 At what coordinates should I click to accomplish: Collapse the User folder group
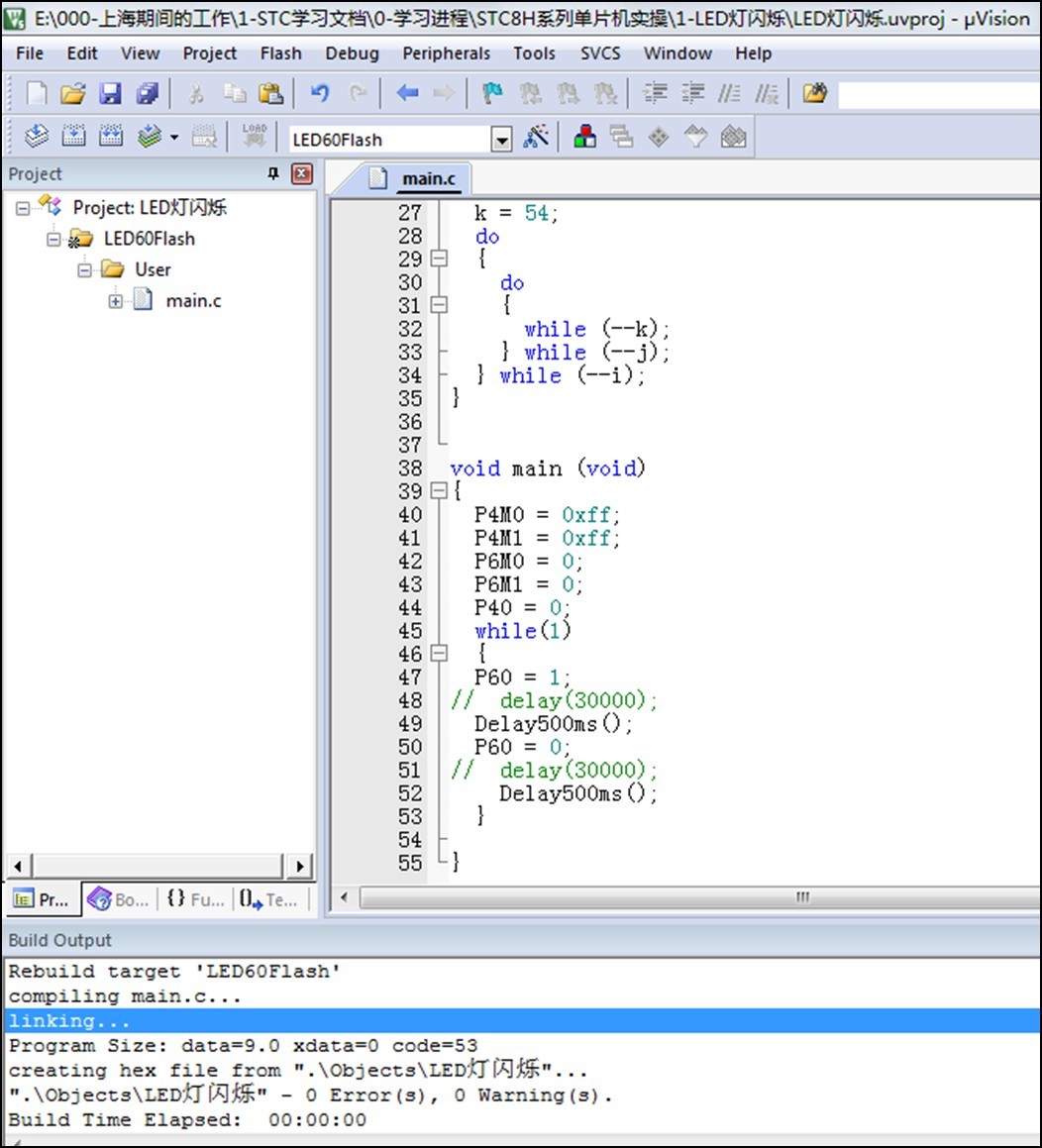point(85,269)
